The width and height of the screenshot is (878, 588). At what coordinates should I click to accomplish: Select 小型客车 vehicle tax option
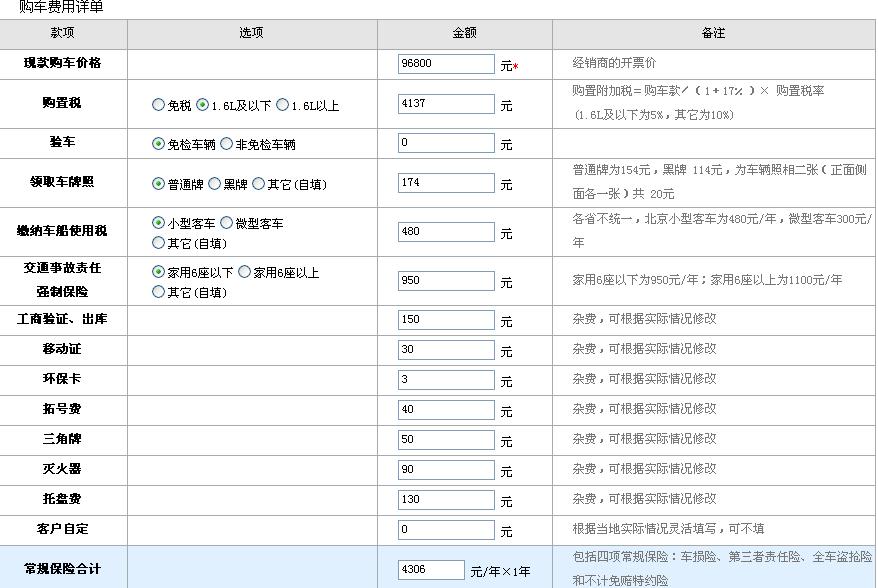click(158, 223)
